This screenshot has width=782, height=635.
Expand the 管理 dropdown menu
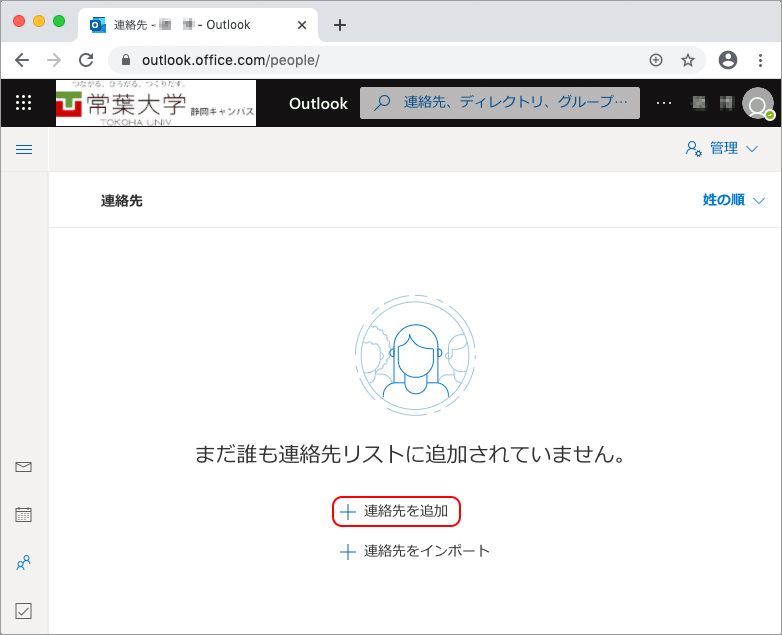coord(722,148)
